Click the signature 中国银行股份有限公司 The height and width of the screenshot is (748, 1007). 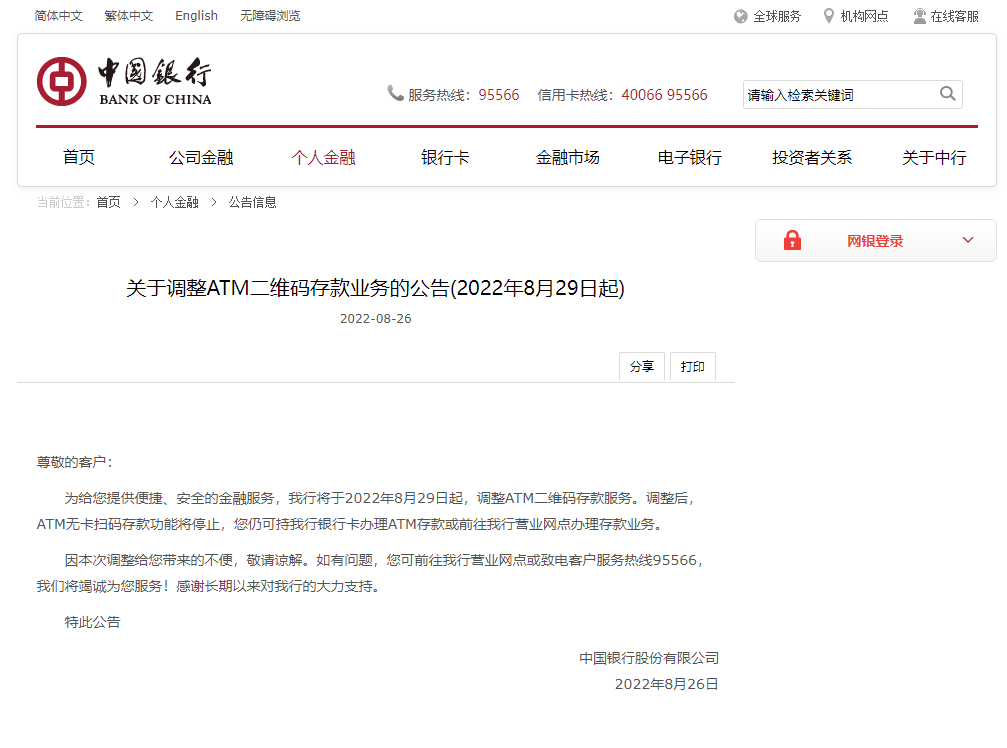(x=649, y=658)
